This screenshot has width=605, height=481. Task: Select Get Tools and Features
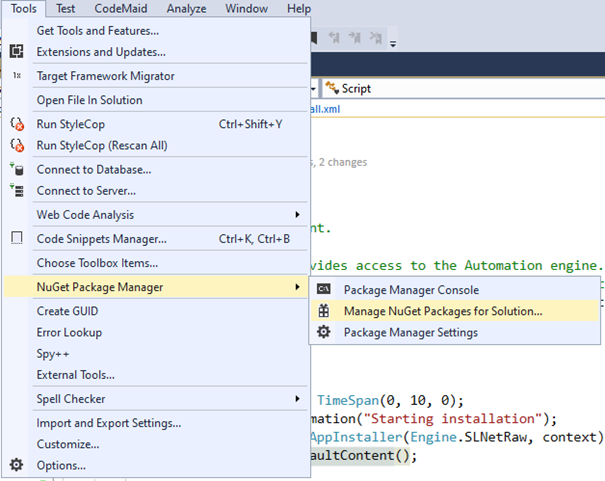(156, 30)
